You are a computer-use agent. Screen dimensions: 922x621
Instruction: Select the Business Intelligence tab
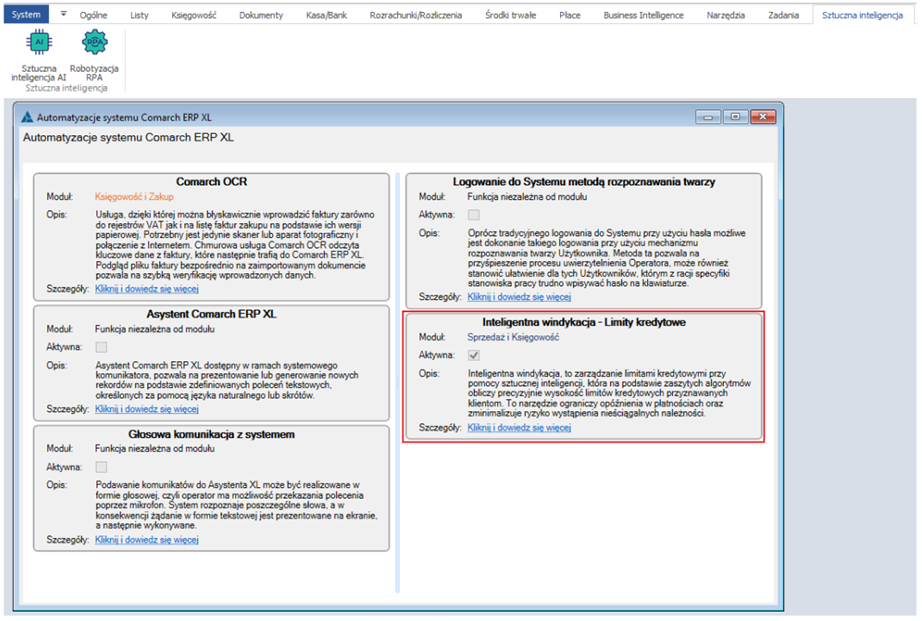[x=643, y=15]
